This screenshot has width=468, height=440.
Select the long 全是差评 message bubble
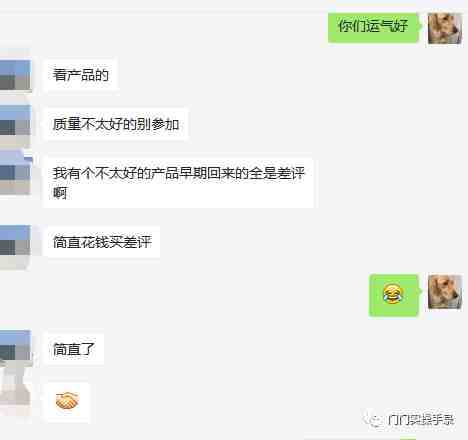179,183
